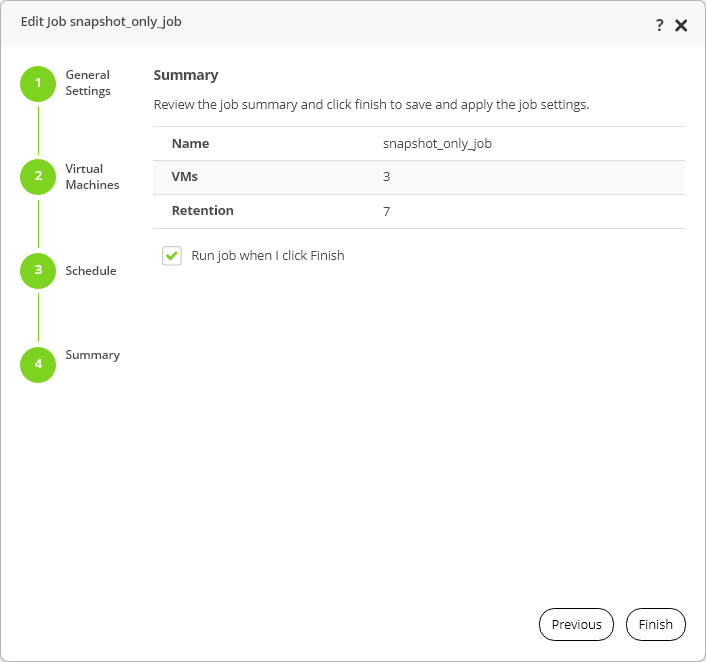
Task: Select the Retention summary row
Action: point(418,211)
